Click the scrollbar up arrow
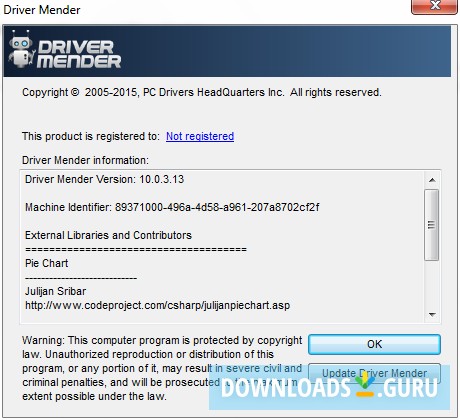Viewport: 460px width, 420px height. (x=432, y=180)
